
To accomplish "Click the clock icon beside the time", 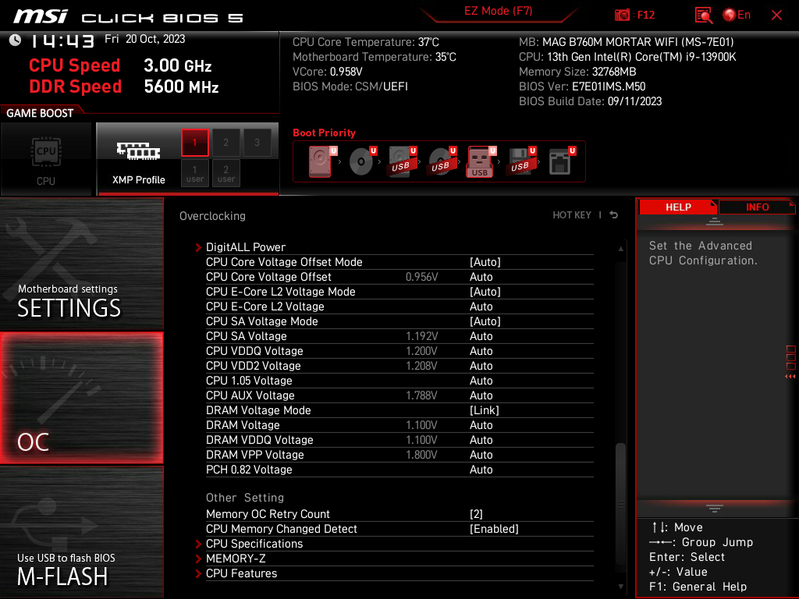I will coord(15,40).
